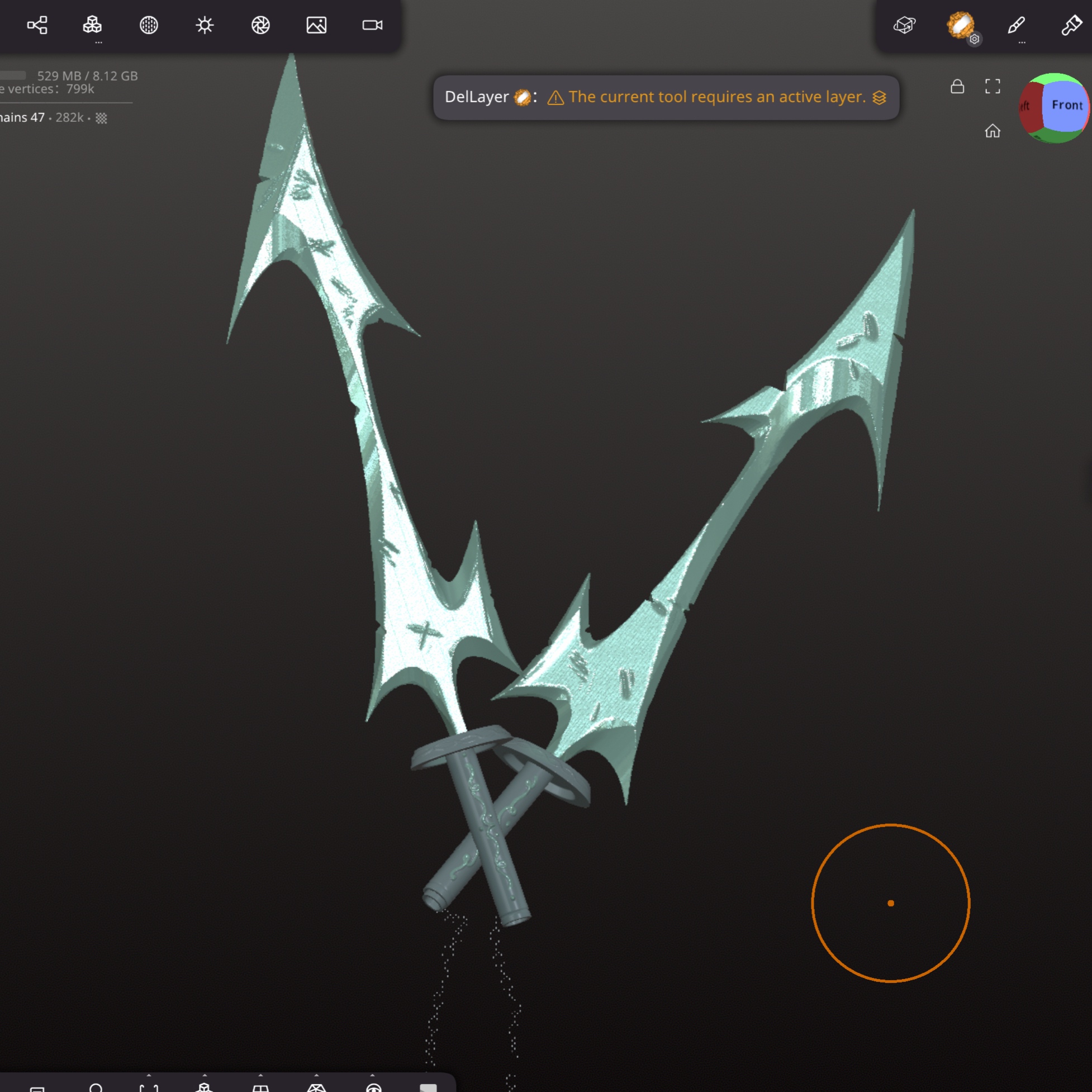Open the Camera settings menu

tap(372, 25)
